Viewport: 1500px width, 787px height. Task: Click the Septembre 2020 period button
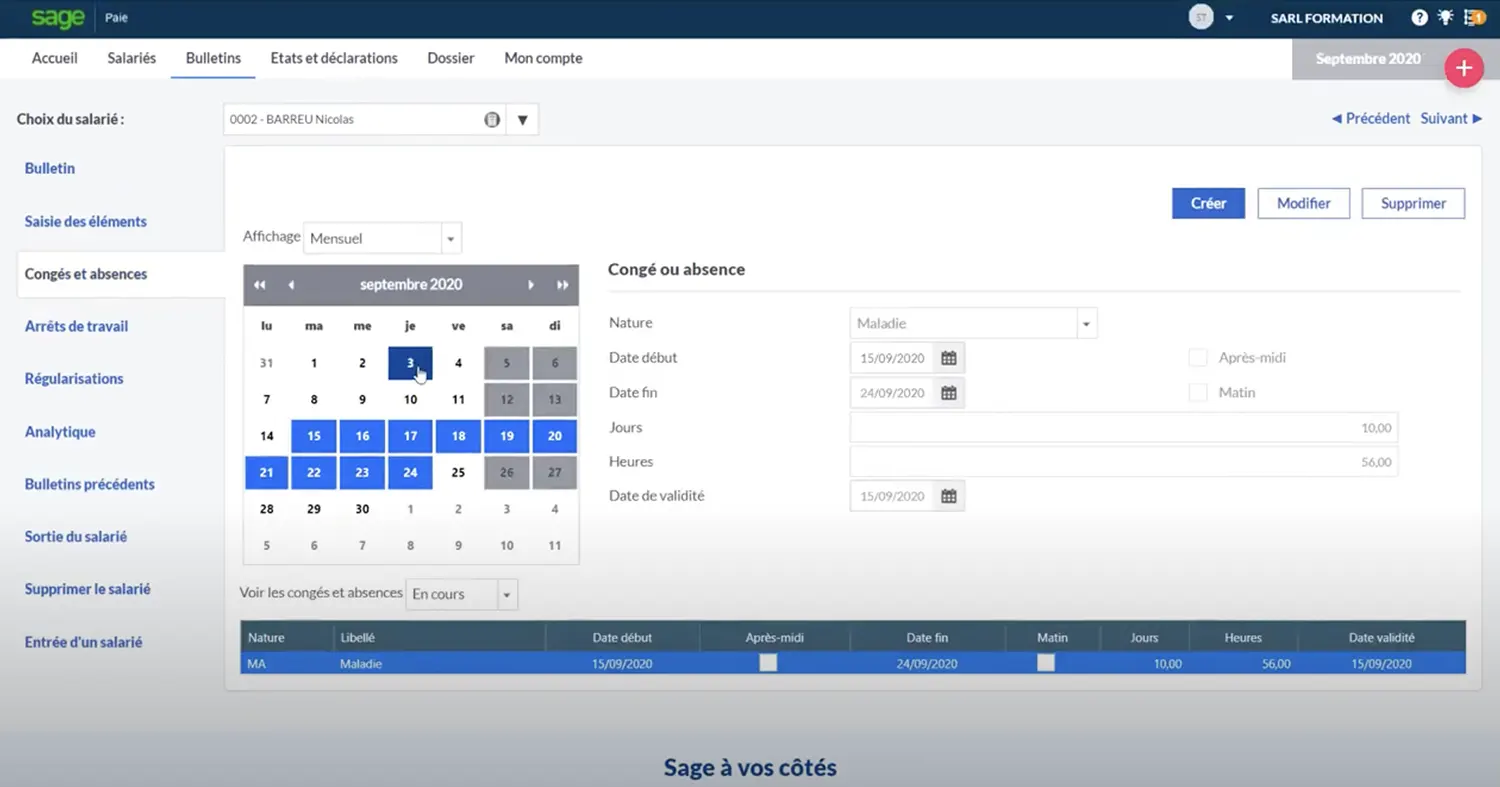pos(1368,59)
